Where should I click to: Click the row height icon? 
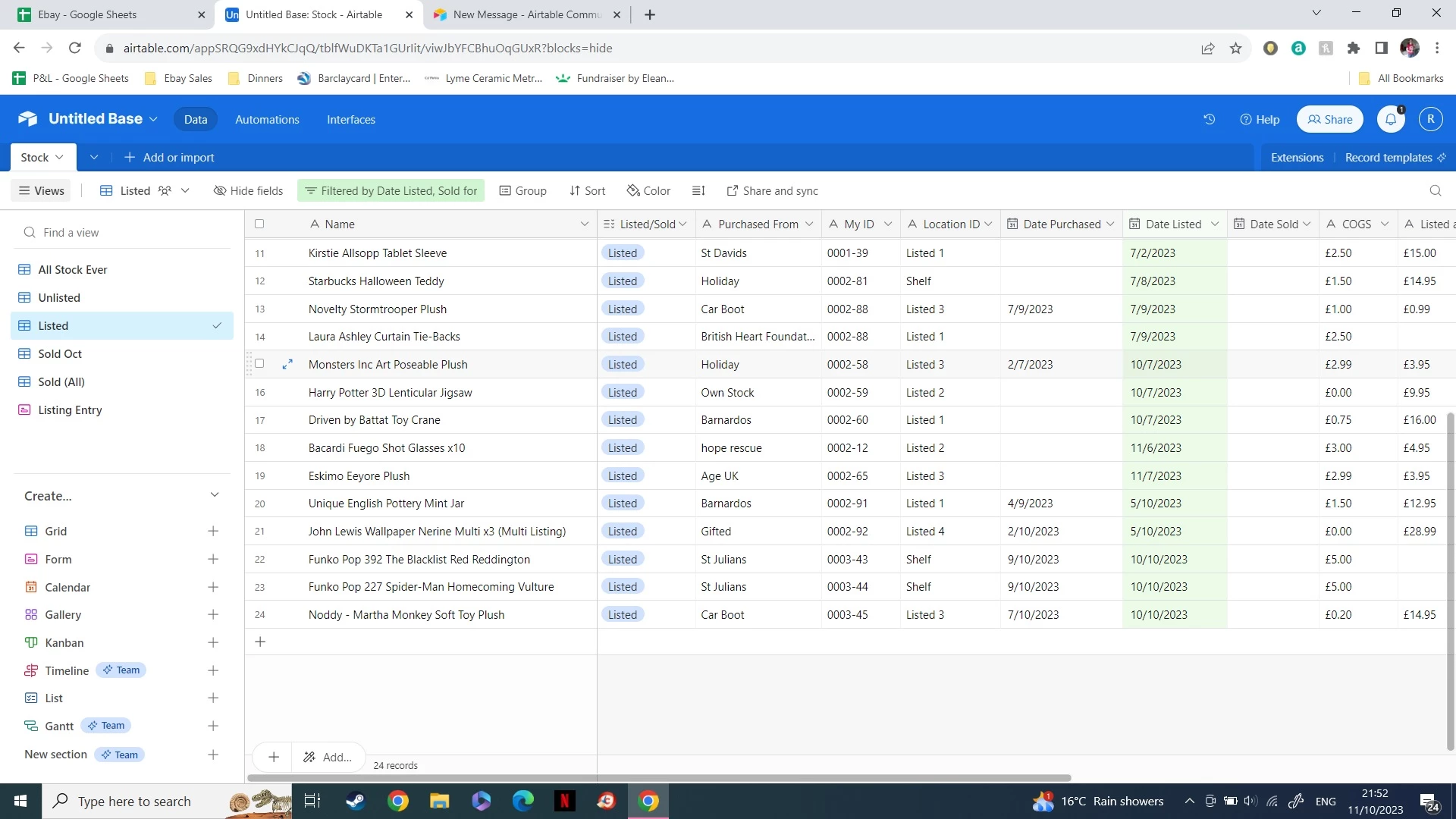coord(698,190)
